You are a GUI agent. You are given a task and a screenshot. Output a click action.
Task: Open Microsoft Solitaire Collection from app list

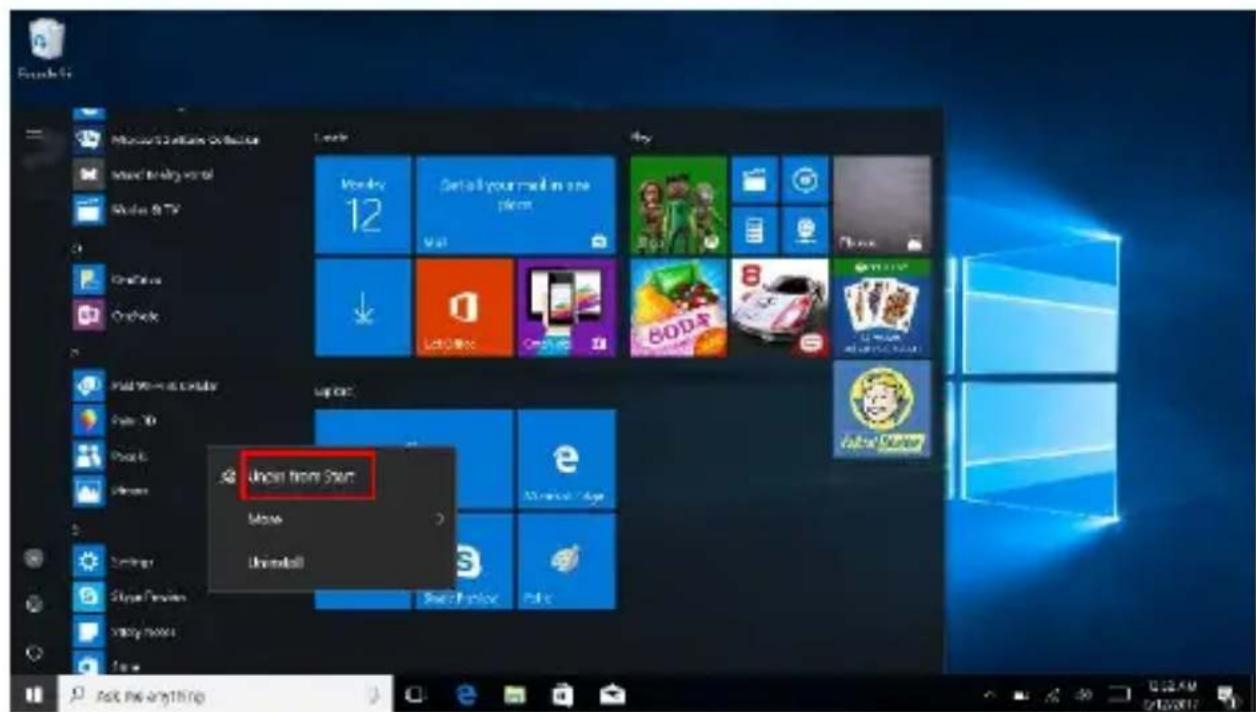click(x=167, y=140)
